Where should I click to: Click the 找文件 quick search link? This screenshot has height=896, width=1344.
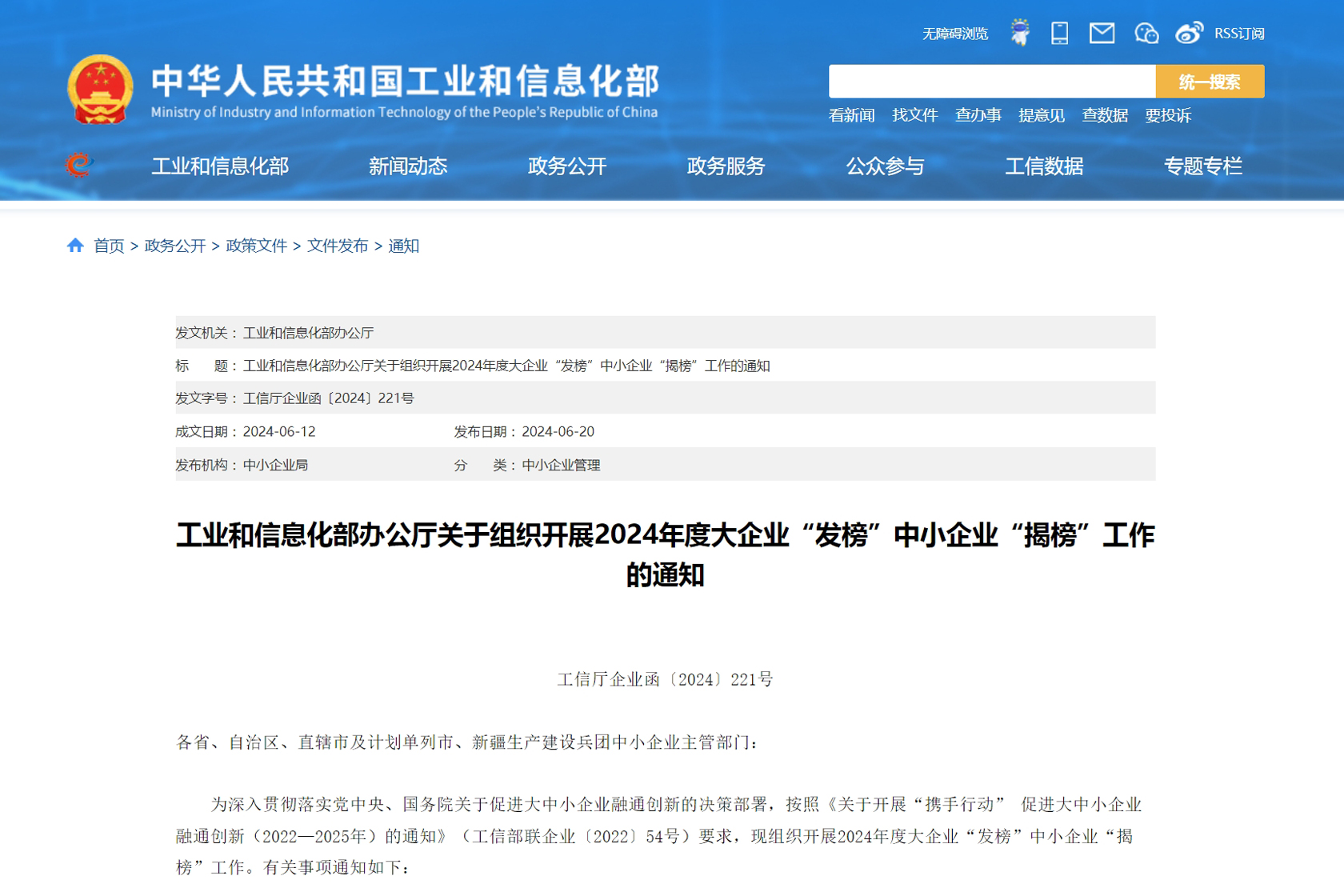click(914, 115)
